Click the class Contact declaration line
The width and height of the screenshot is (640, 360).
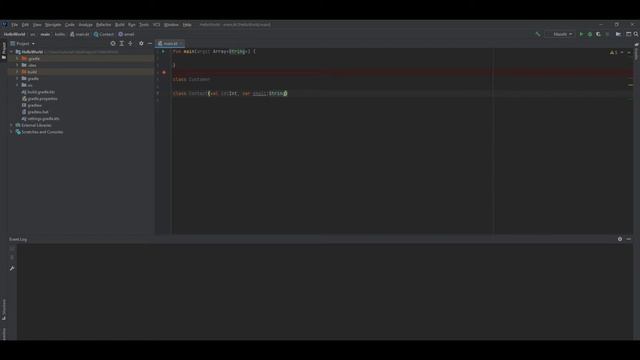[230, 93]
